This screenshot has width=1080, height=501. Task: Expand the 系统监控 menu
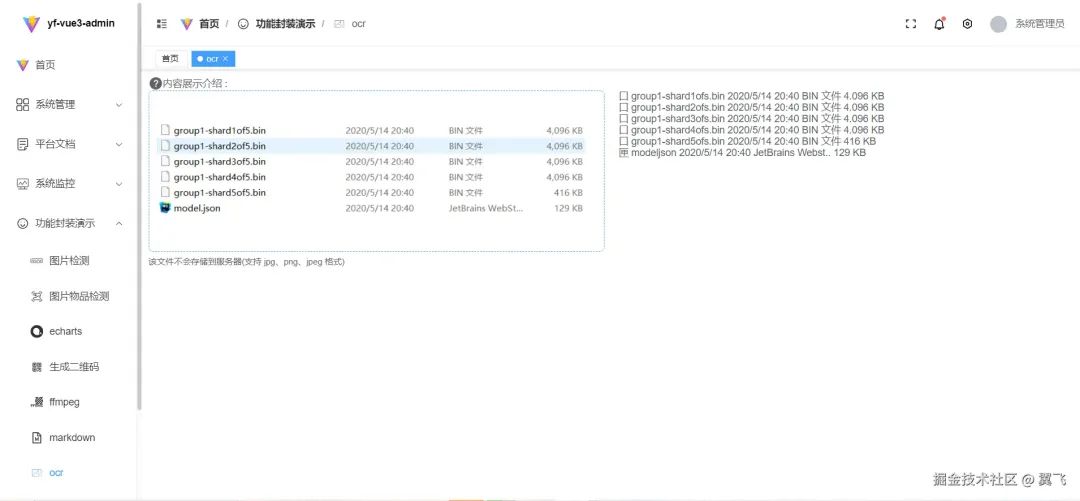(69, 184)
